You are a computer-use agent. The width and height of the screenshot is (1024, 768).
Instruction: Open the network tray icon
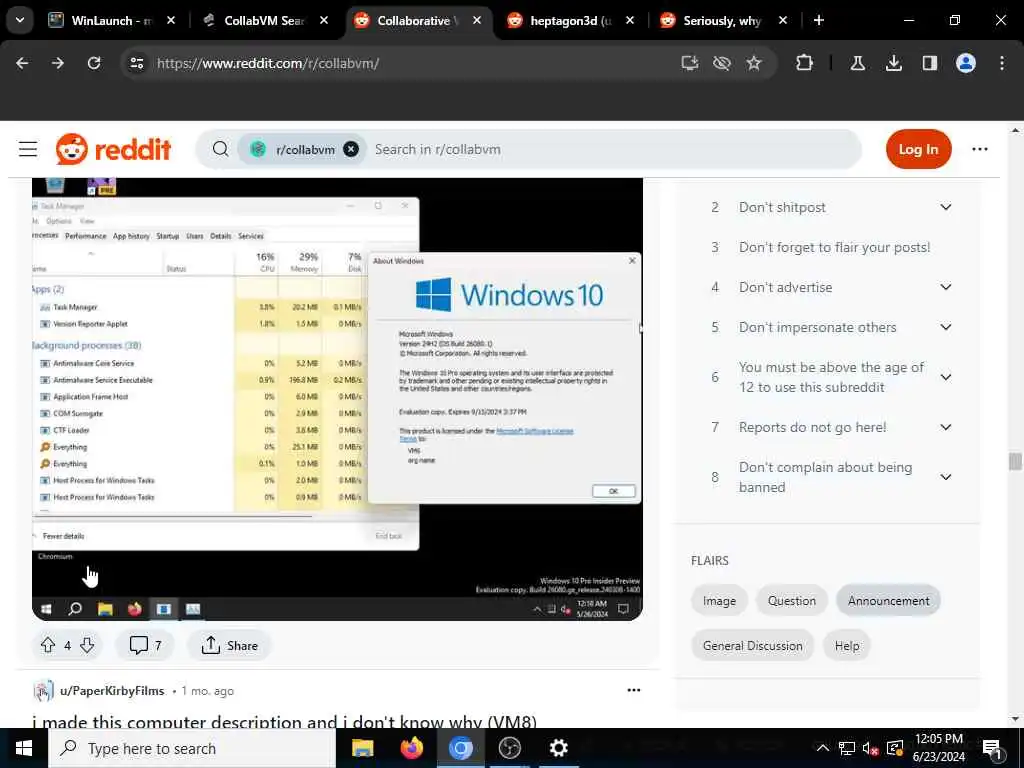tap(846, 748)
